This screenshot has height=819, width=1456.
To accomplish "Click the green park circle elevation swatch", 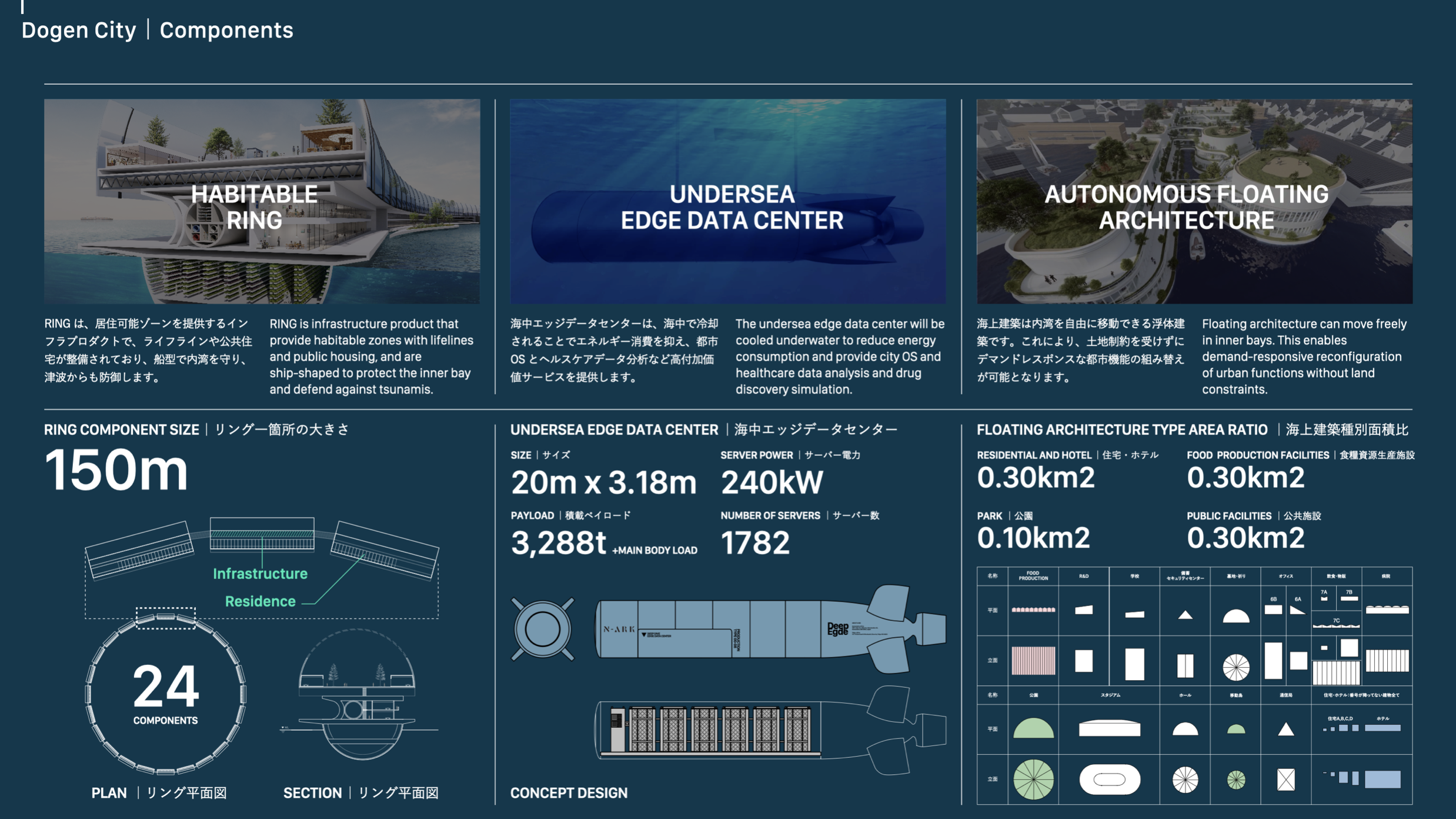I will (x=1033, y=780).
